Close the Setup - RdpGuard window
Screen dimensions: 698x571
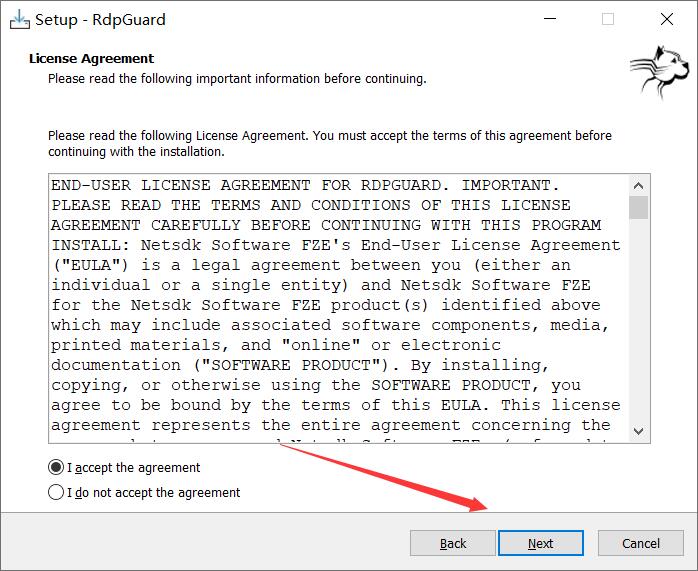point(666,19)
